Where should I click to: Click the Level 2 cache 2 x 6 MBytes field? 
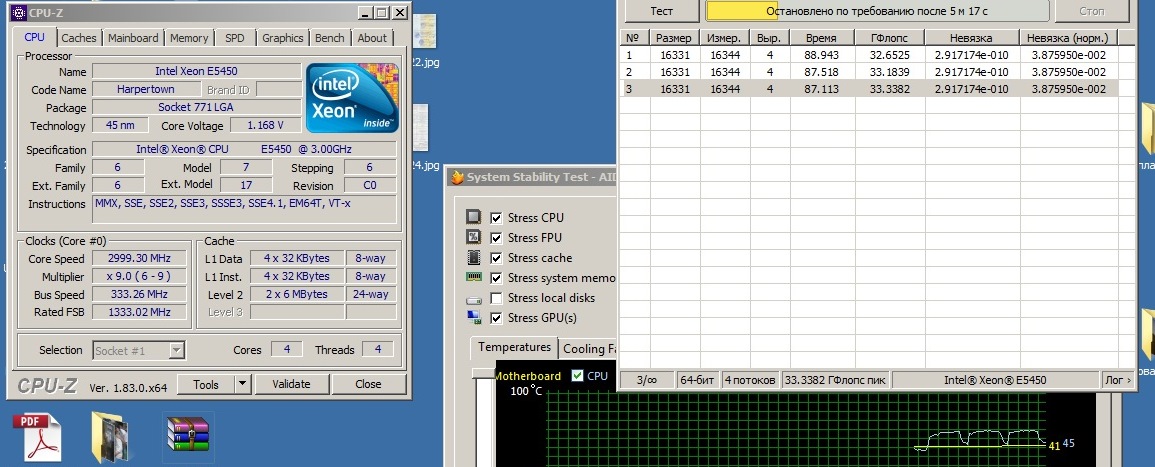pyautogui.click(x=297, y=294)
